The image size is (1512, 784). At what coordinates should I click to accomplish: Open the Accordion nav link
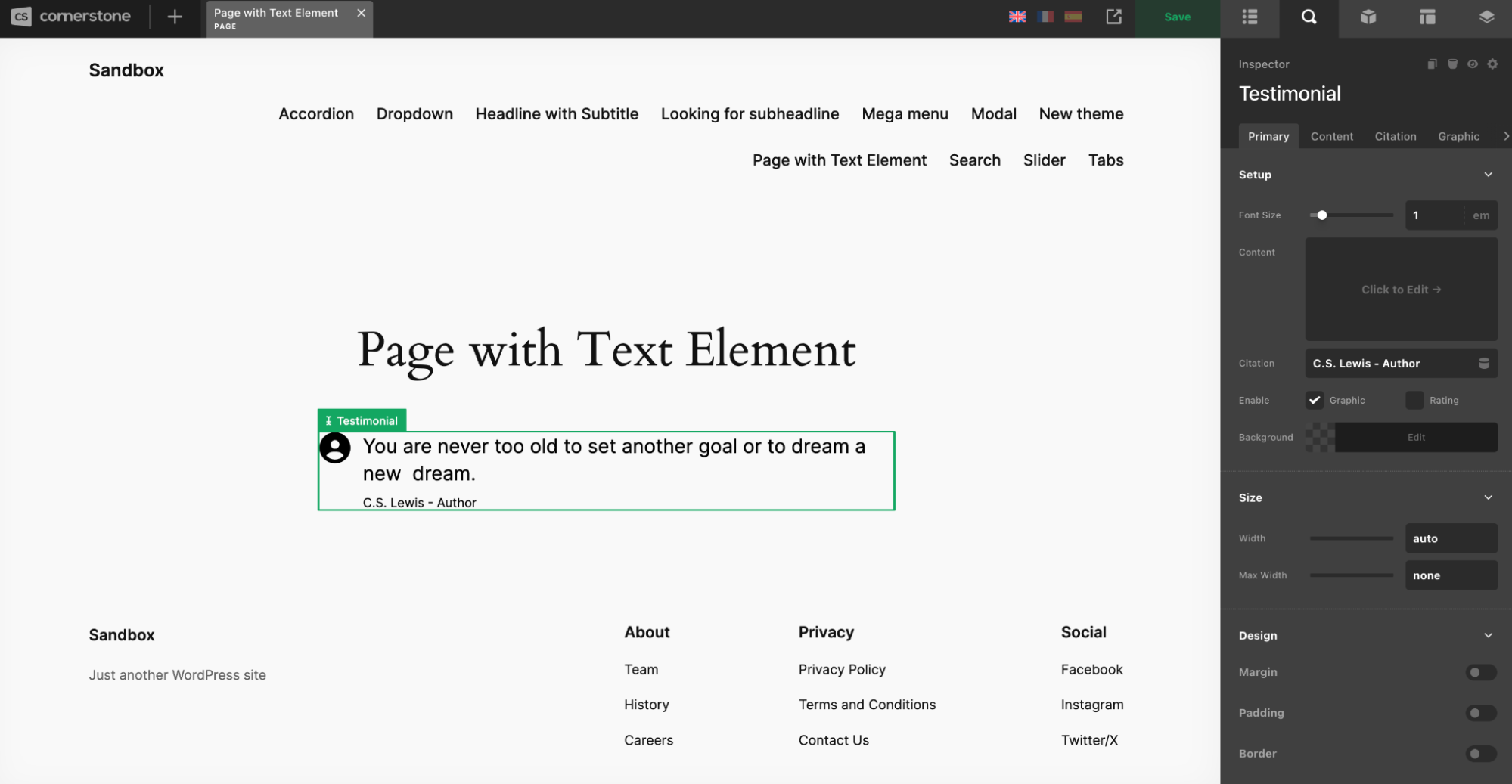point(316,114)
